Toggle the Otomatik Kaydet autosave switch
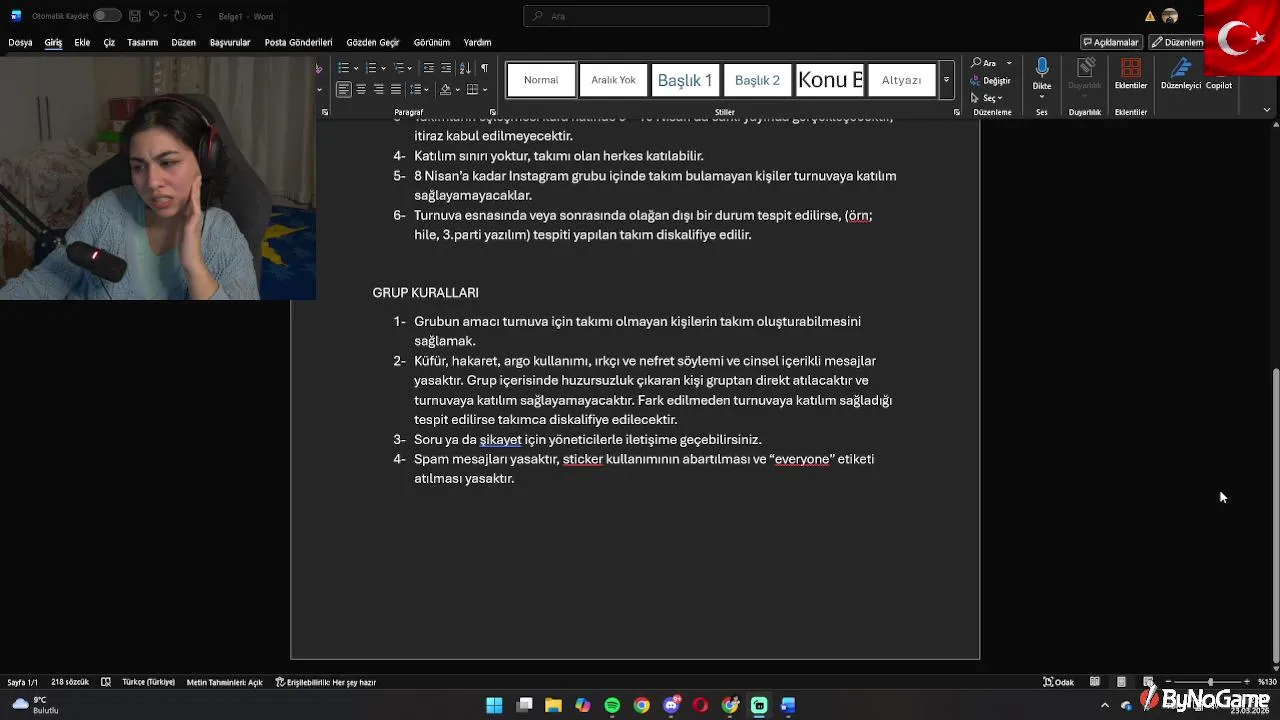This screenshot has width=1280, height=720. point(107,16)
